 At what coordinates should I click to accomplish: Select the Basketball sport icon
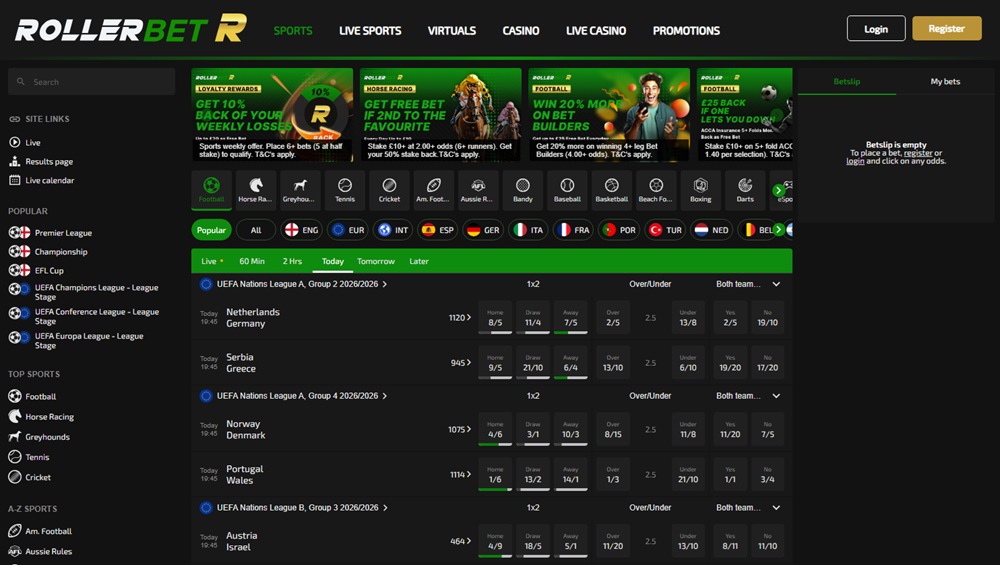point(612,189)
